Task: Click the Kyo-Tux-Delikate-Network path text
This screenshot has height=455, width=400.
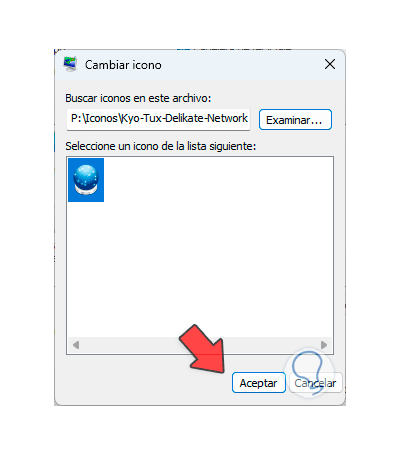Action: coord(184,118)
